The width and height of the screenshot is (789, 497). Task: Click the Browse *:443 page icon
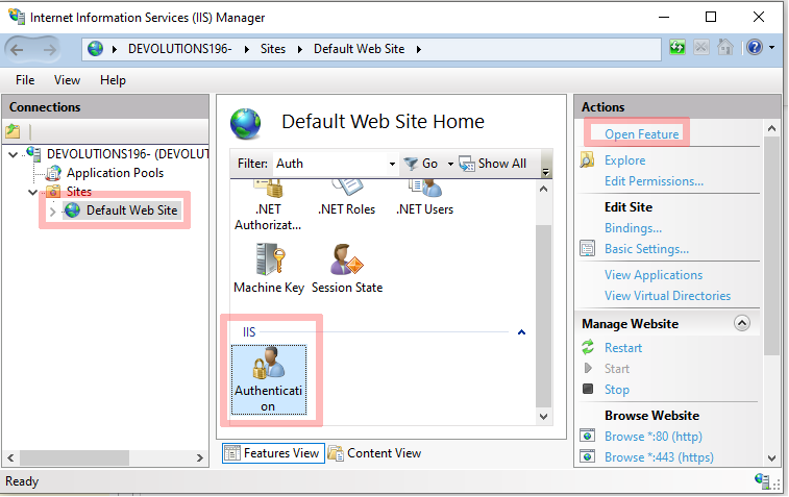[x=587, y=457]
